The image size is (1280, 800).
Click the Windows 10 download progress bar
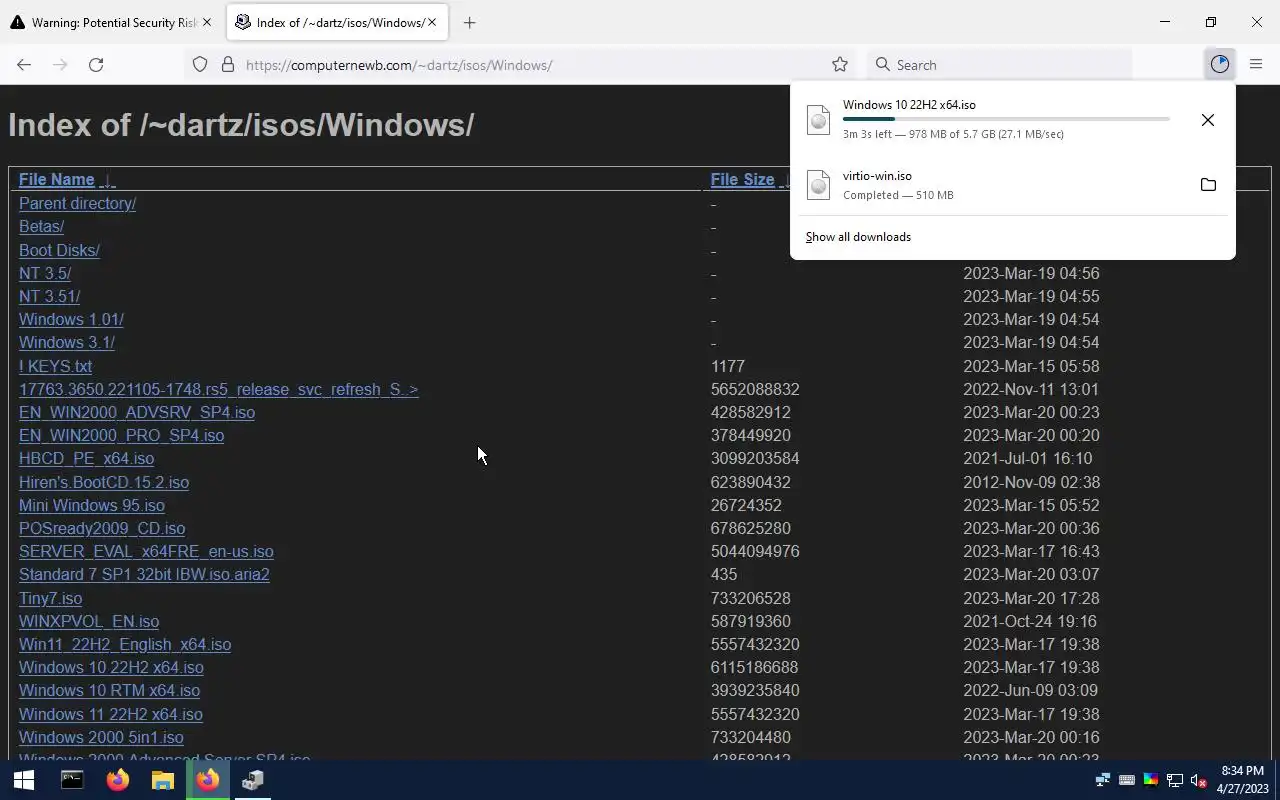[1006, 119]
